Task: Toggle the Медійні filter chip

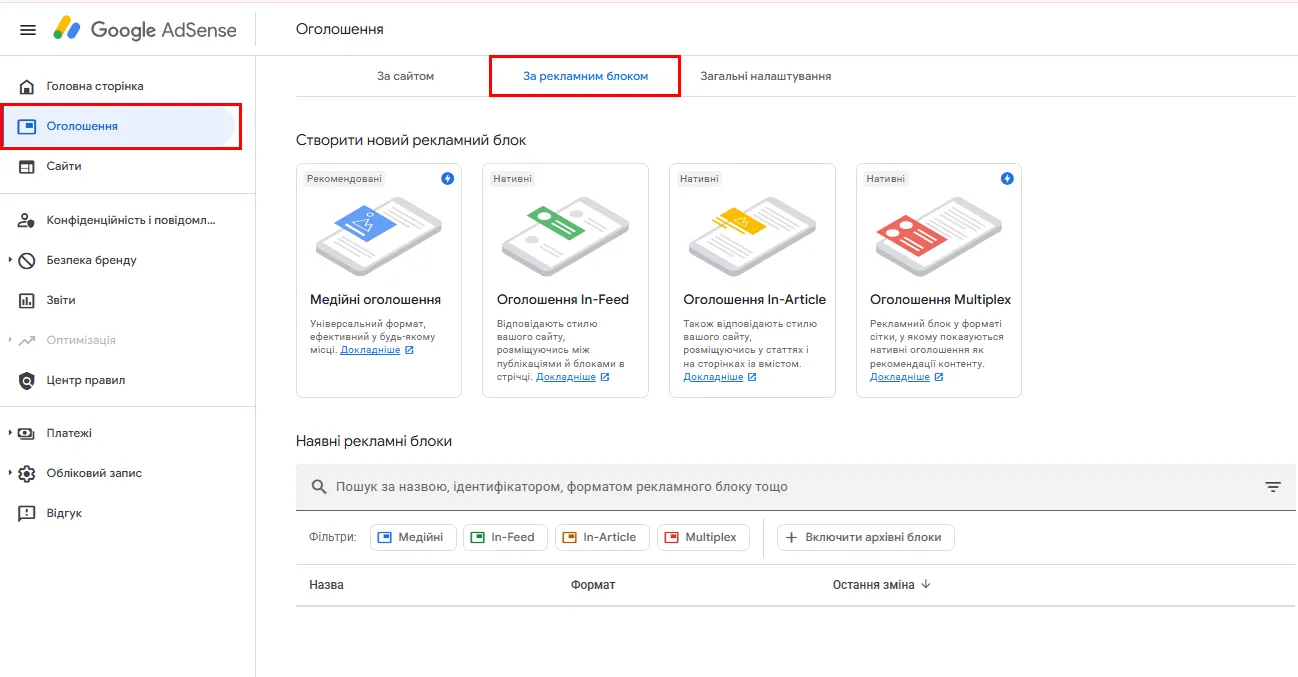Action: [x=413, y=537]
